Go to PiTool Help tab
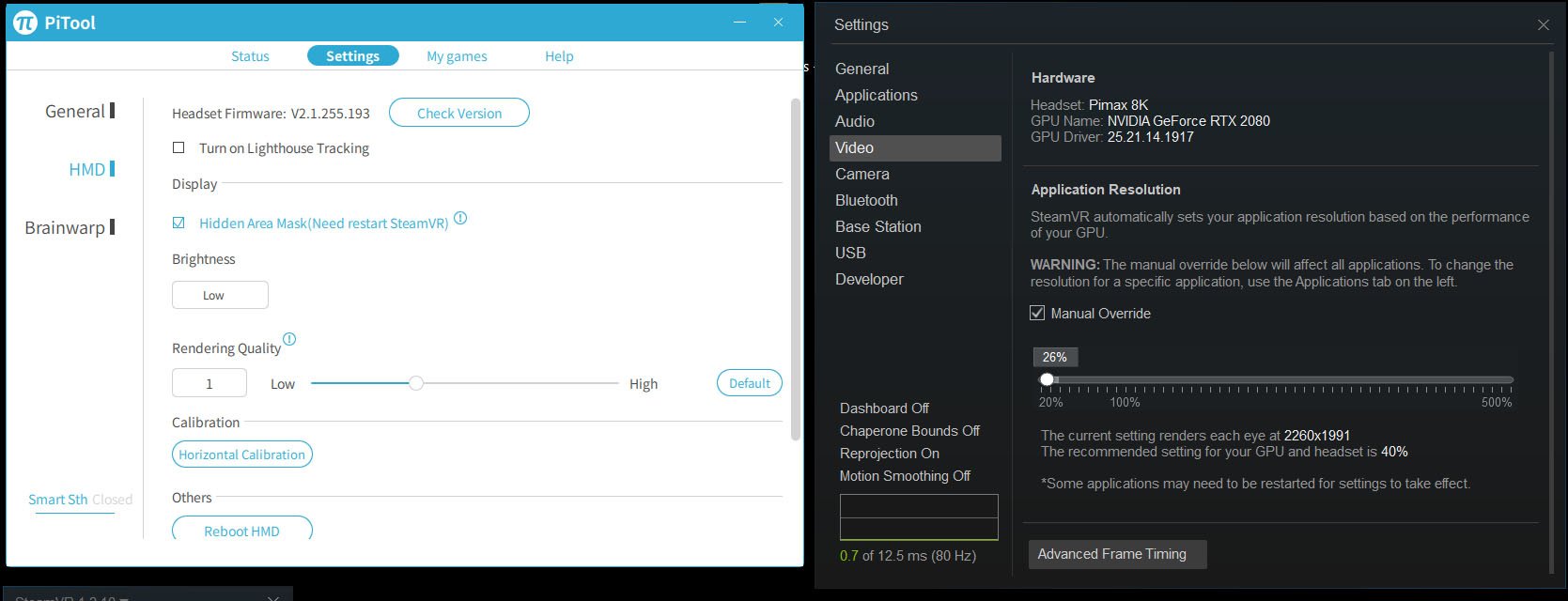 click(x=559, y=56)
